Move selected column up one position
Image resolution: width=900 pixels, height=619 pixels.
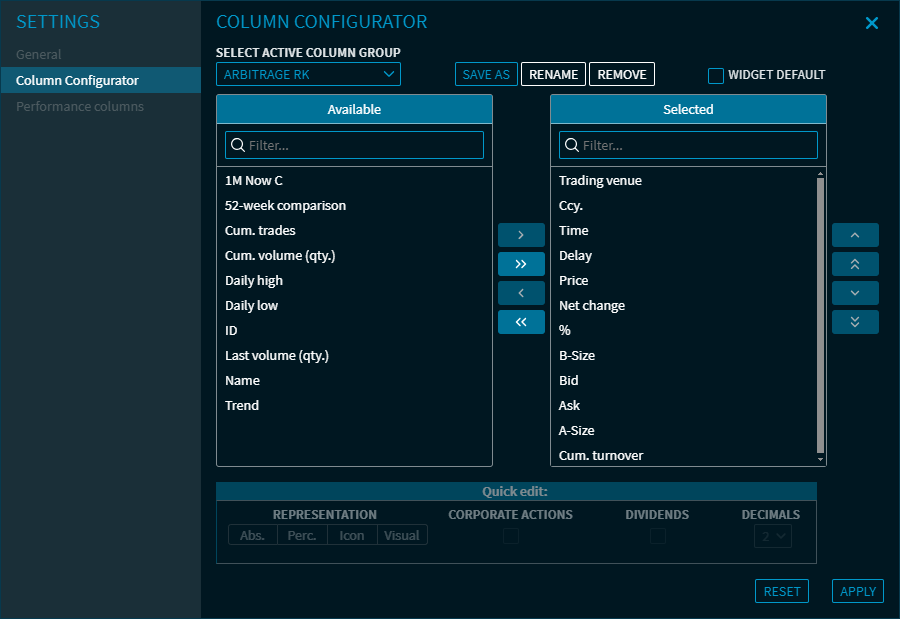tap(855, 235)
